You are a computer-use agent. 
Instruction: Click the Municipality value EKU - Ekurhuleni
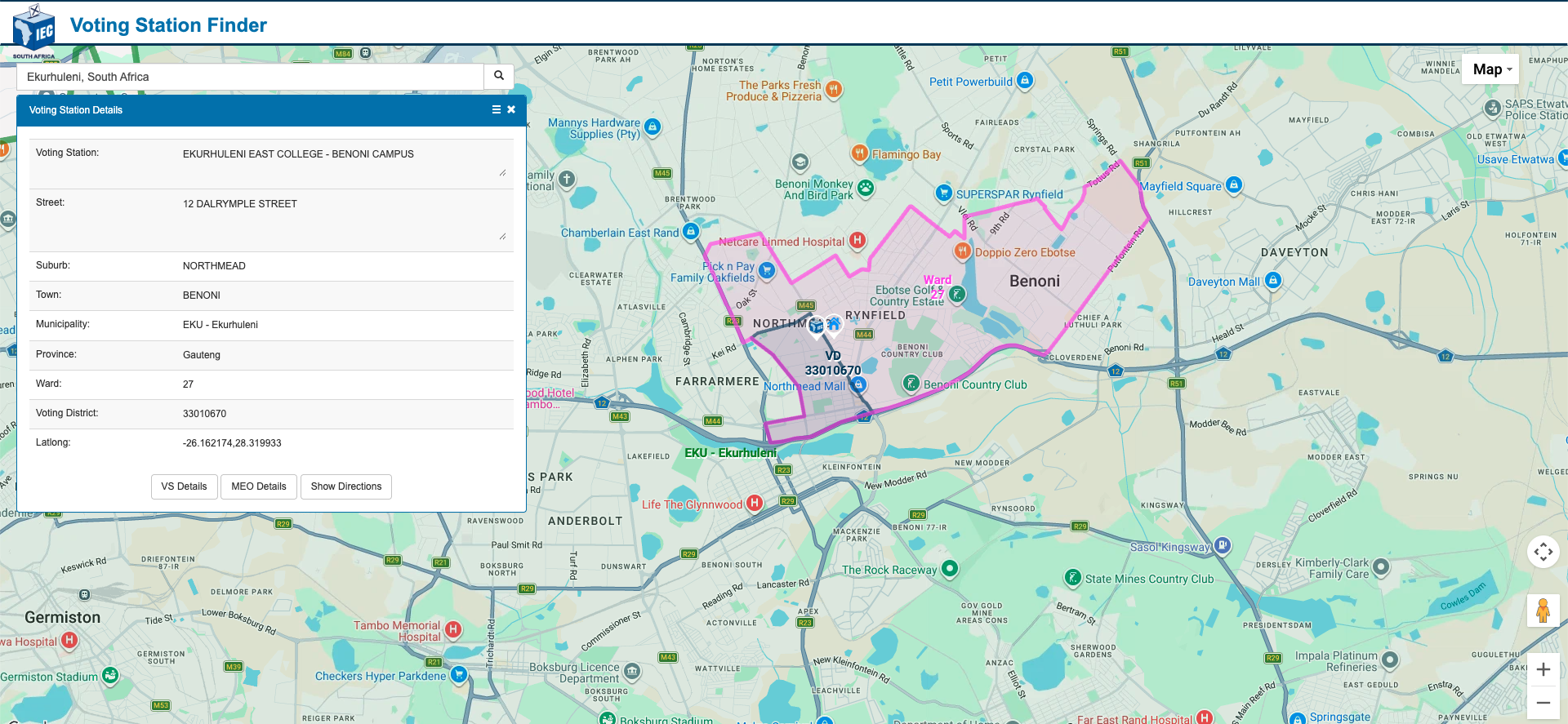tap(220, 325)
